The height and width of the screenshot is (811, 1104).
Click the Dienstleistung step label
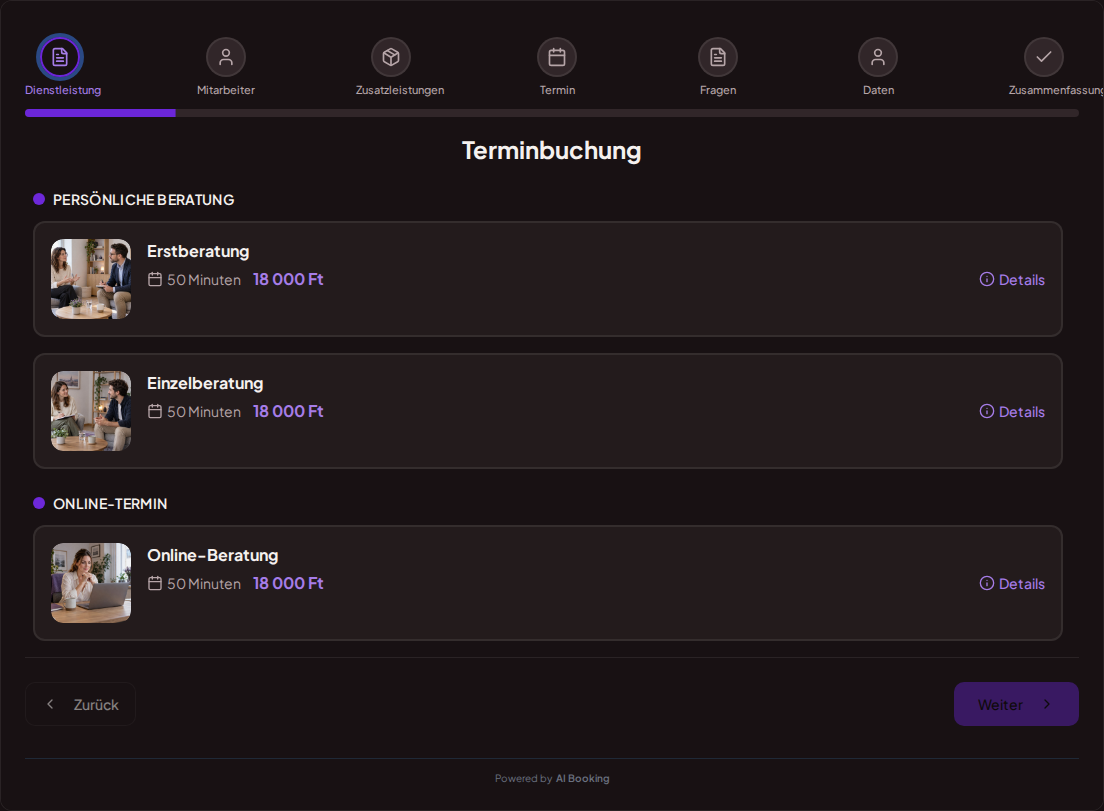coord(63,90)
